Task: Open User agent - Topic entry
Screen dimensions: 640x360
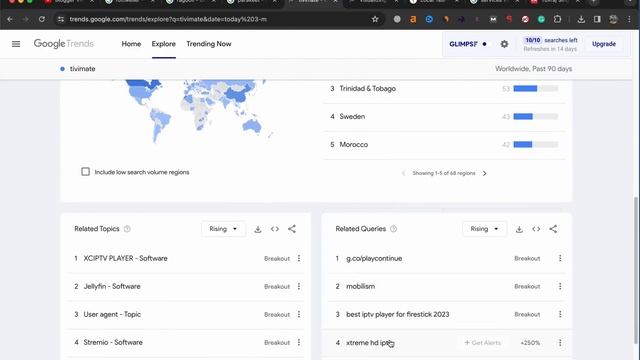Action: pos(112,314)
